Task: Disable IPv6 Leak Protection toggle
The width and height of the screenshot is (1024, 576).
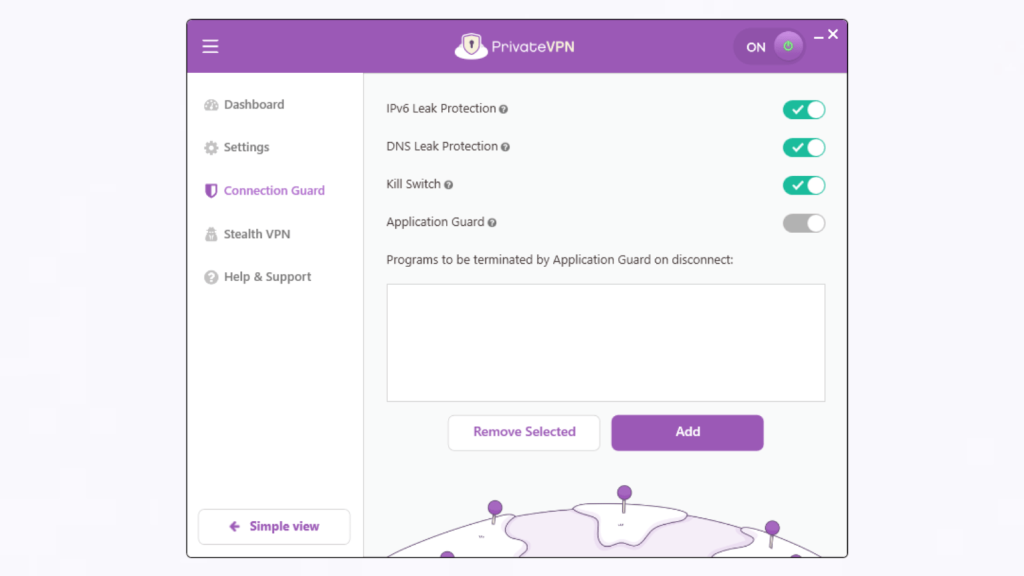Action: [x=804, y=110]
